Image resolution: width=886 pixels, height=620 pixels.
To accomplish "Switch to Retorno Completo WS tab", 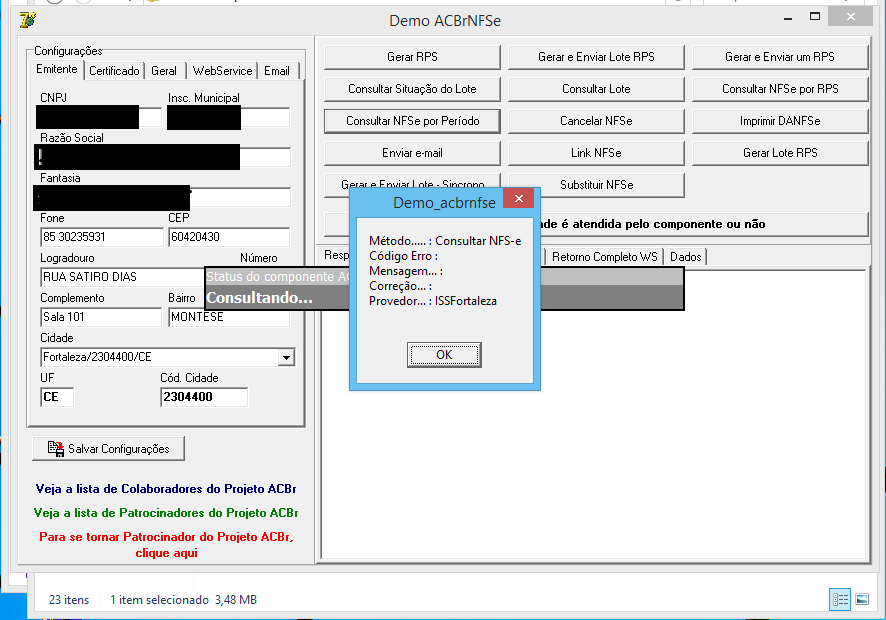I will point(605,257).
